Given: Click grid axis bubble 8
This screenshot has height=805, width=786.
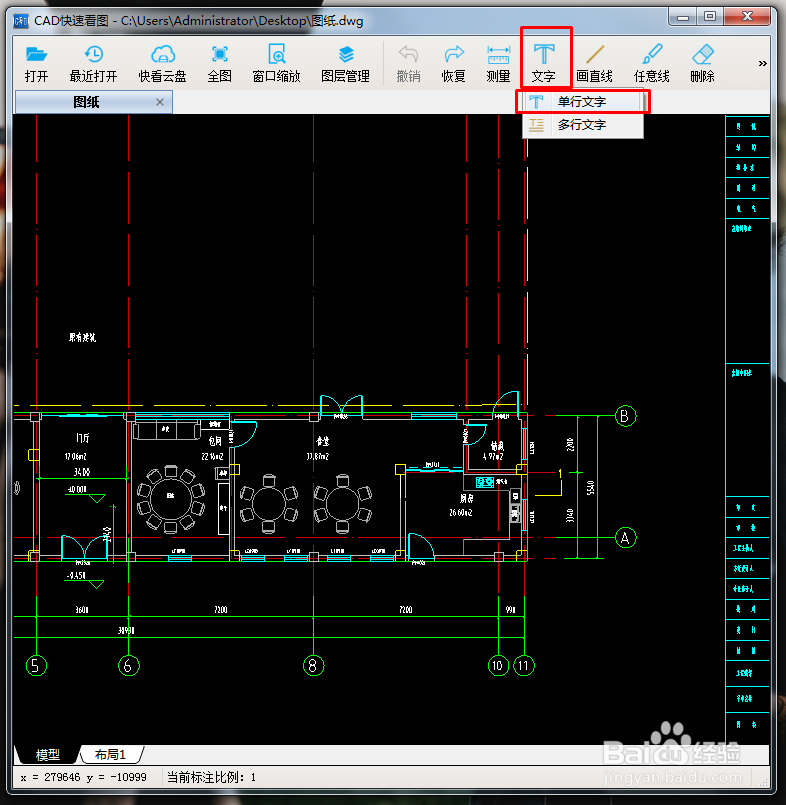Looking at the screenshot, I should (313, 666).
